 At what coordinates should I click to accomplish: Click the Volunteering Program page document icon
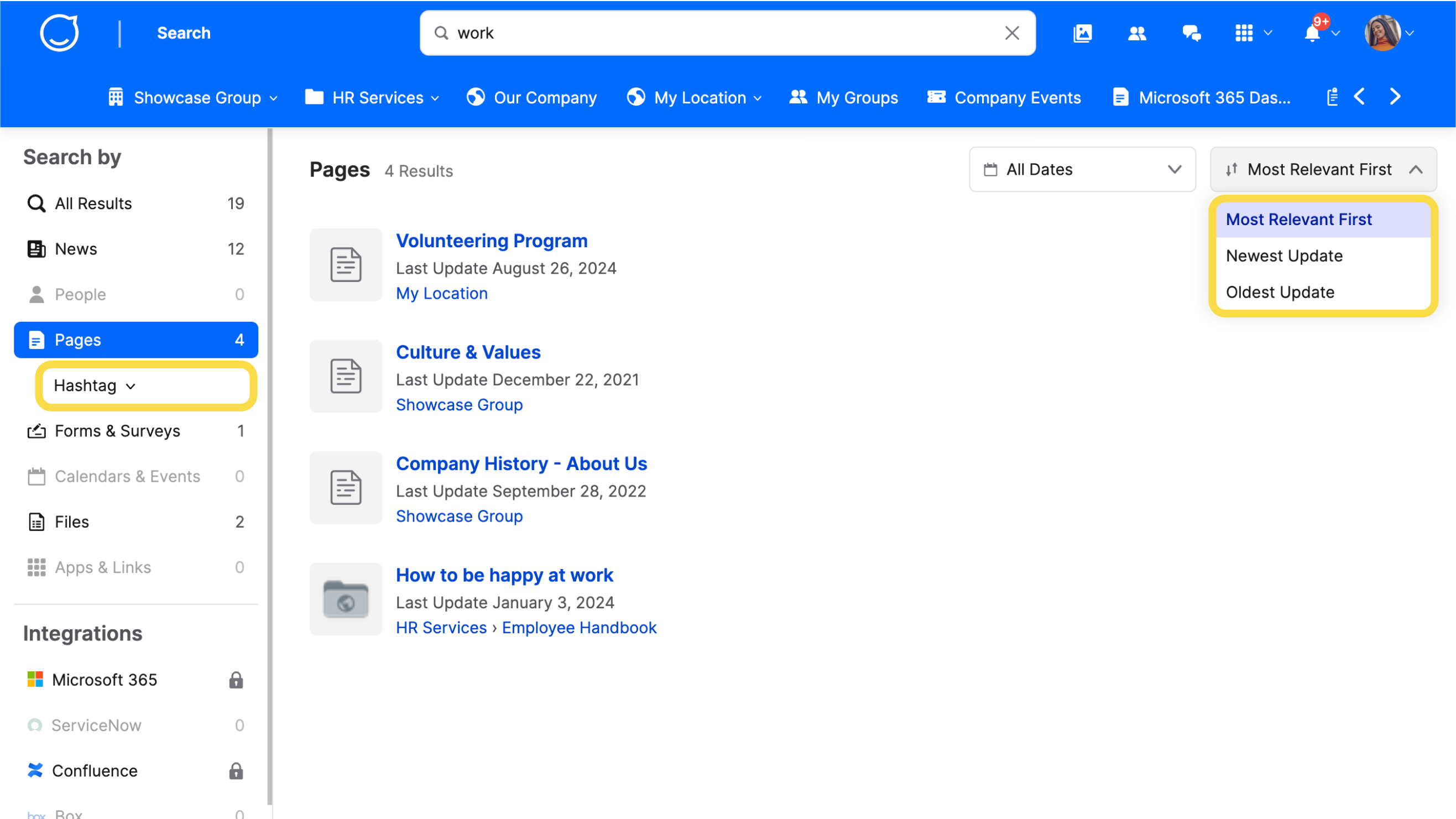[346, 264]
